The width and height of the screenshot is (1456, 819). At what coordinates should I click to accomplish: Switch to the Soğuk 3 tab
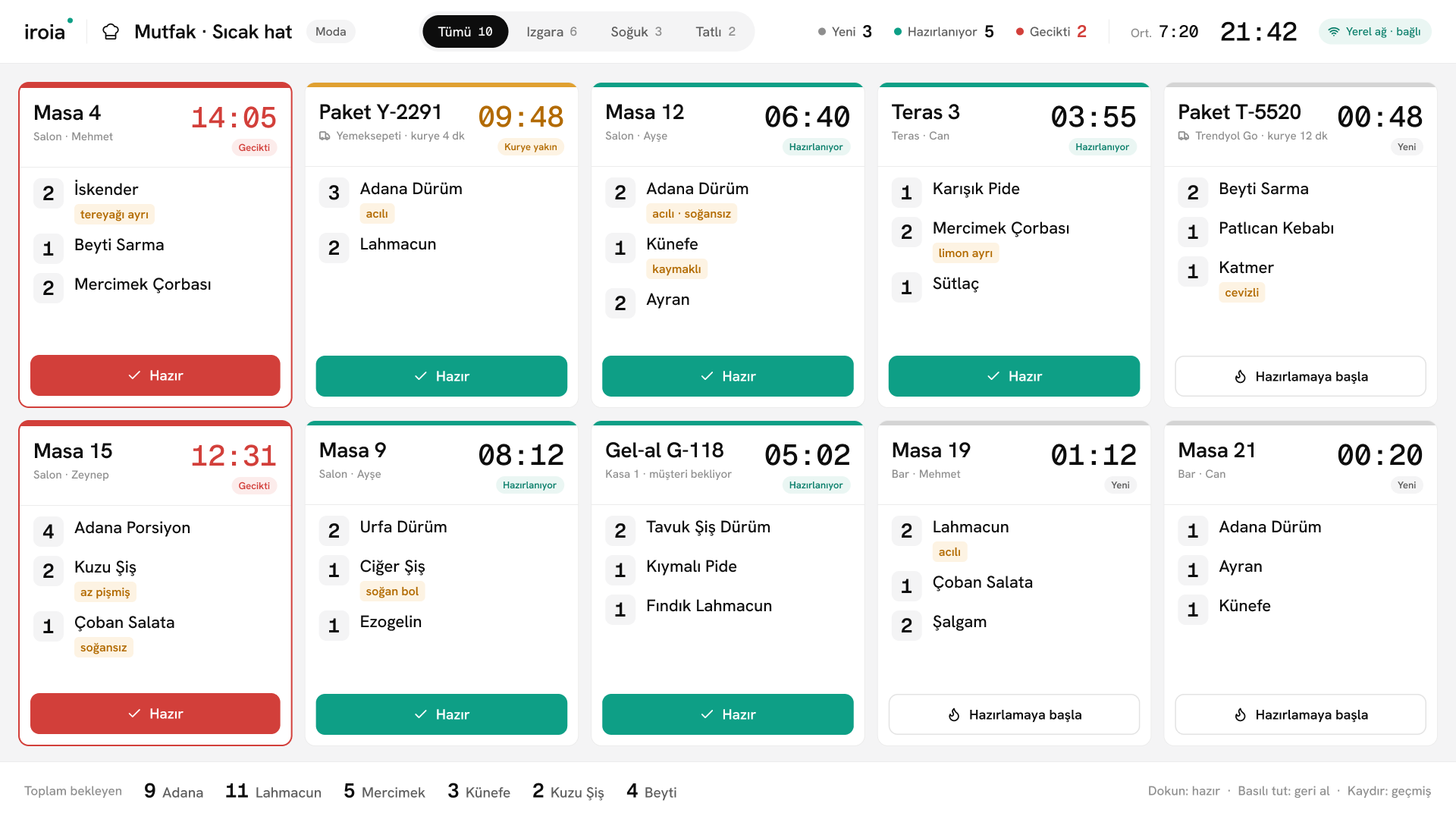(636, 32)
